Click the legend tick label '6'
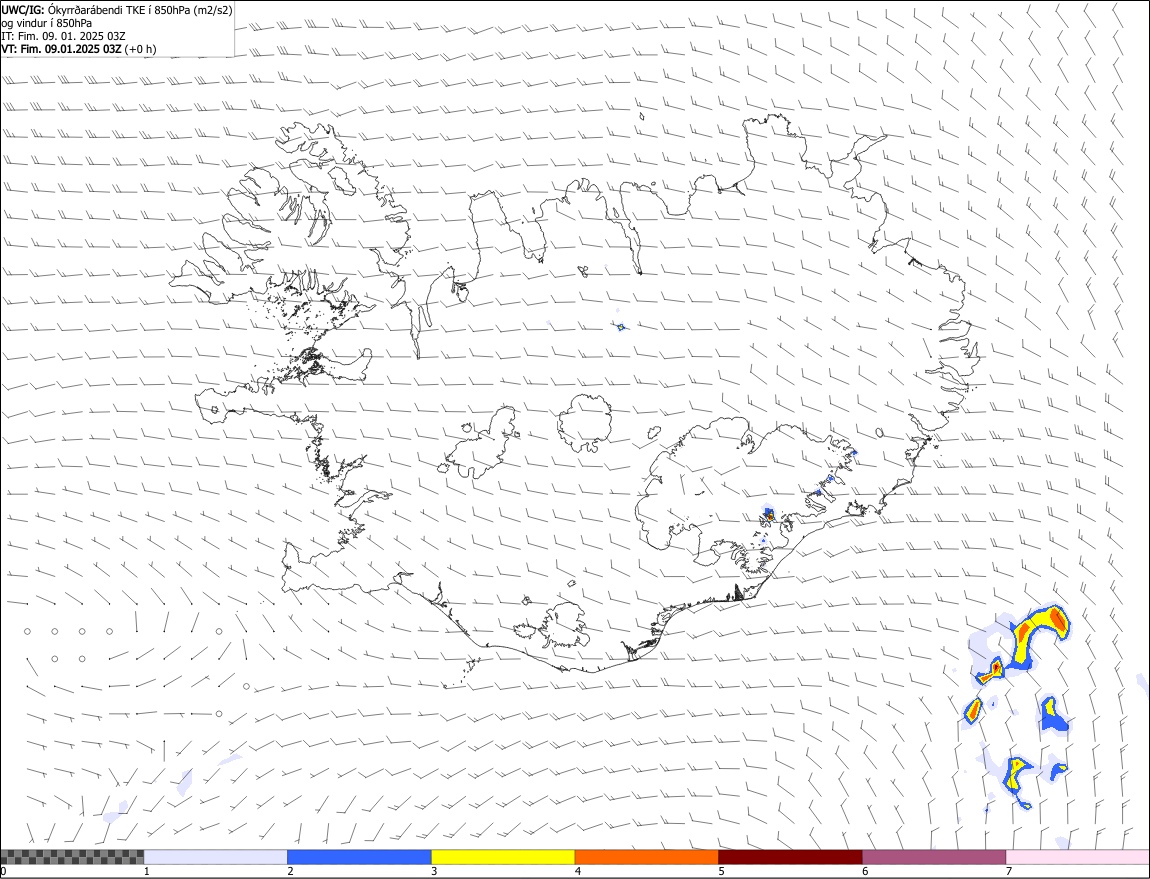This screenshot has height=879, width=1150. pos(865,872)
